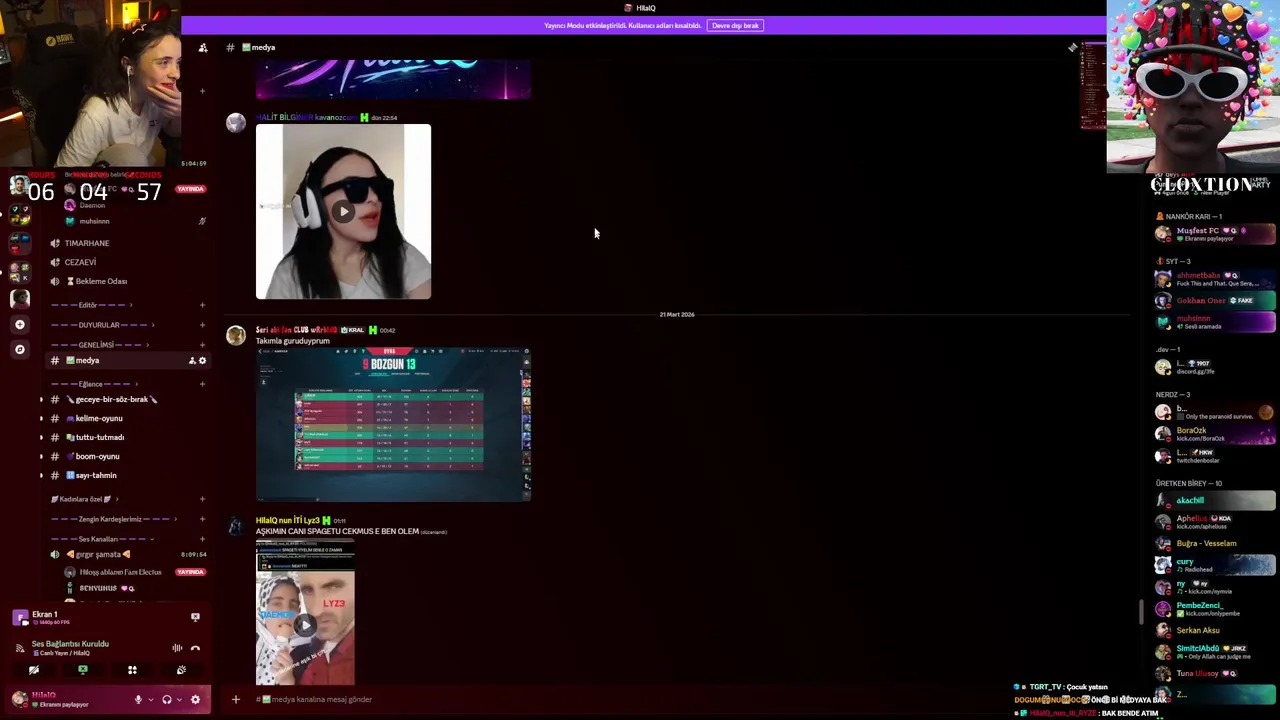Screen dimensions: 1280x720
Task: Disconnect from voice with phone icon
Action: coord(195,648)
